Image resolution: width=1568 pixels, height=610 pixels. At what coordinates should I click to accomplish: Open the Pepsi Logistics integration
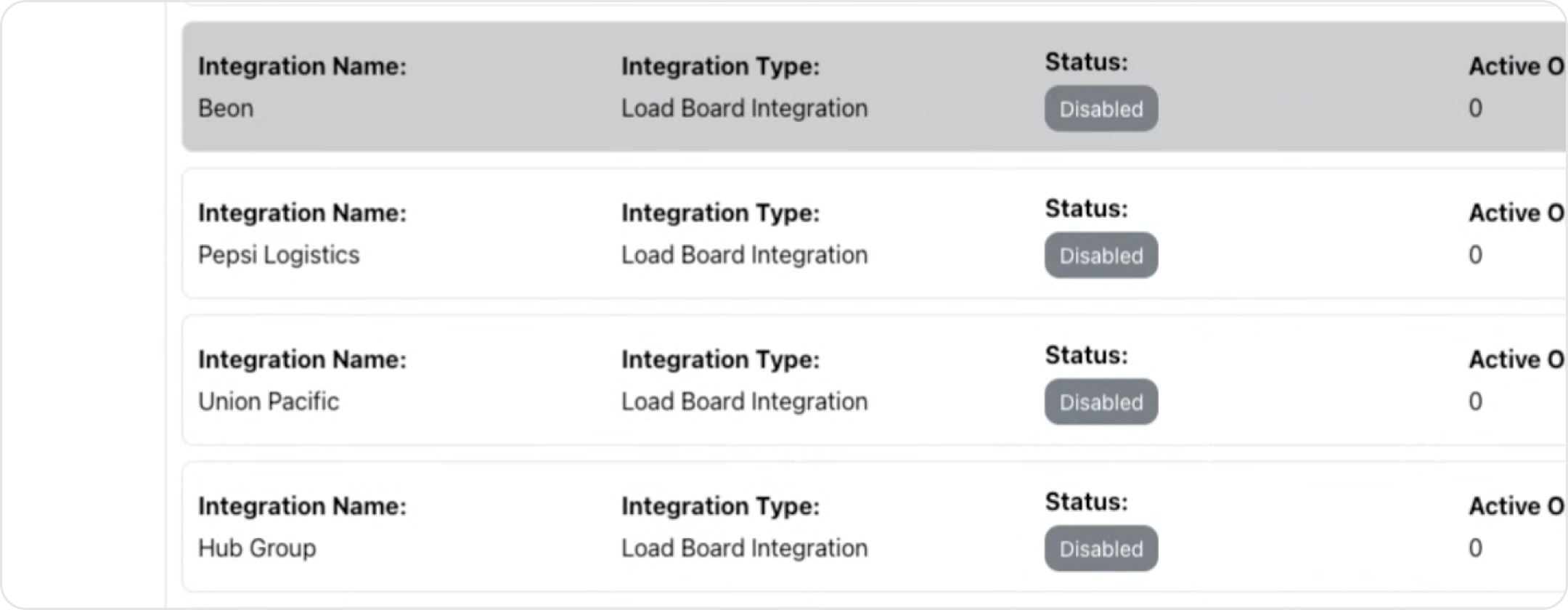(x=279, y=256)
